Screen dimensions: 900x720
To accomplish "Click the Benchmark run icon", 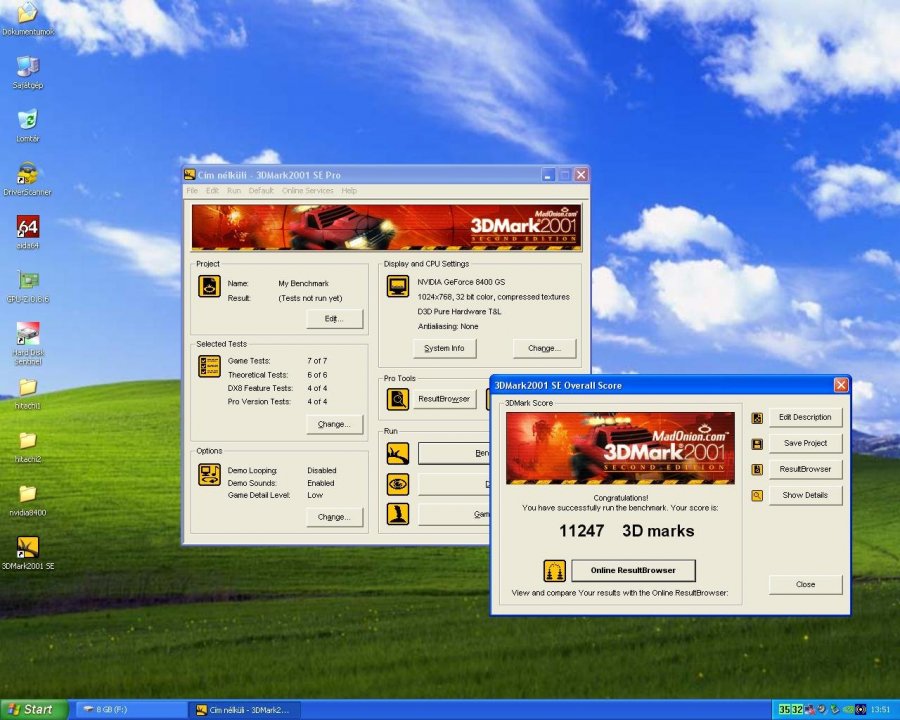I will 398,454.
